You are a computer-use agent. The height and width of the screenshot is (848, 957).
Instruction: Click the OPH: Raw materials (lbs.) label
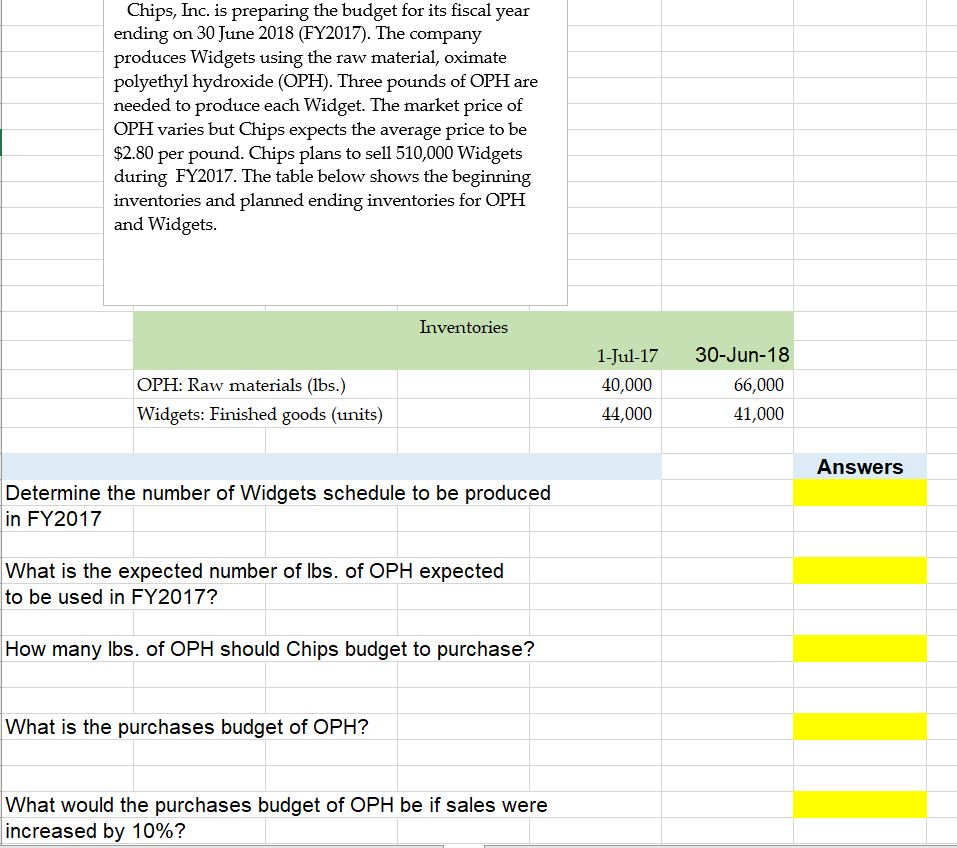[241, 385]
